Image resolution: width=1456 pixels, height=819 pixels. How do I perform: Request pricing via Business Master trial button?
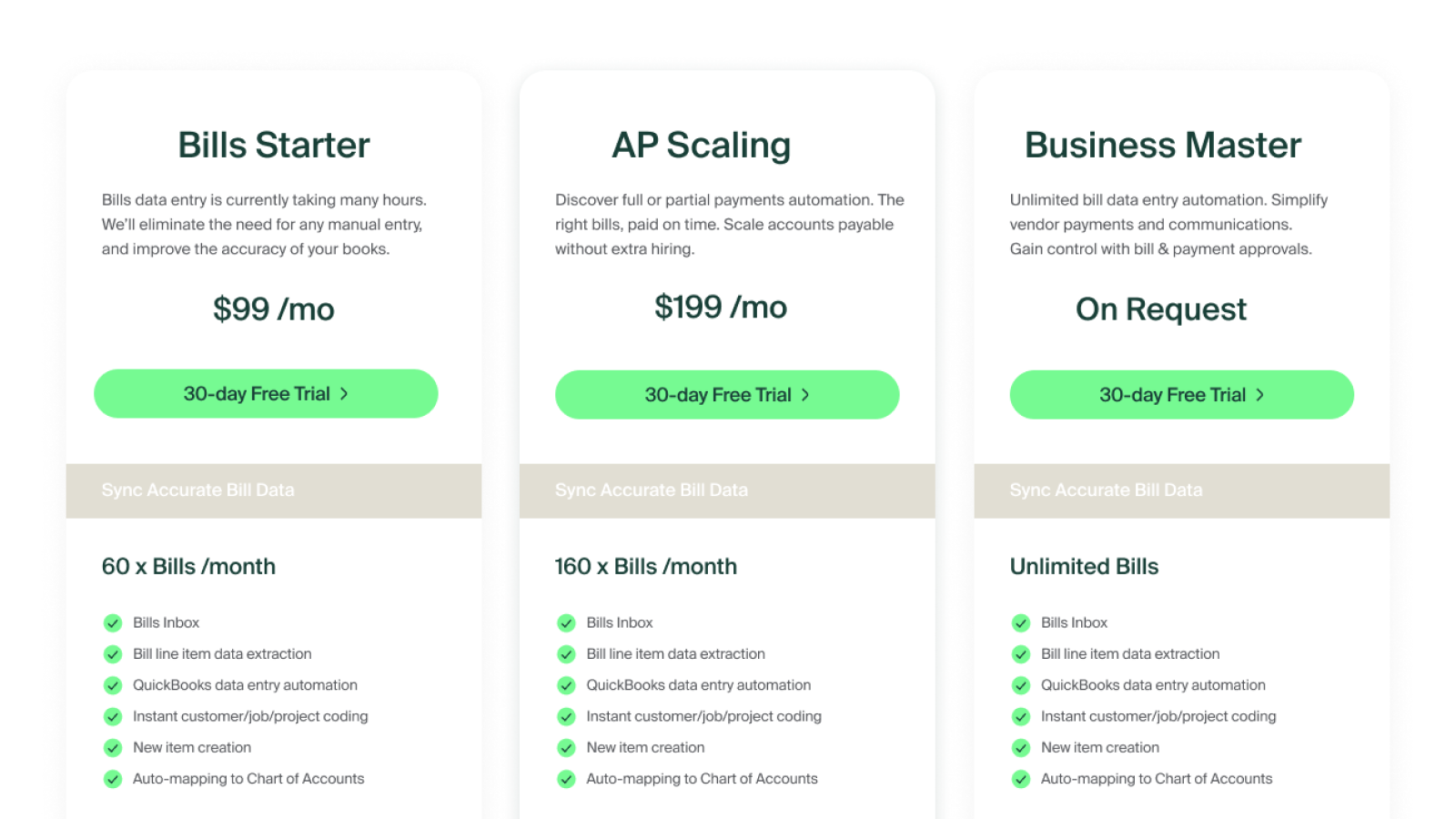click(x=1180, y=394)
